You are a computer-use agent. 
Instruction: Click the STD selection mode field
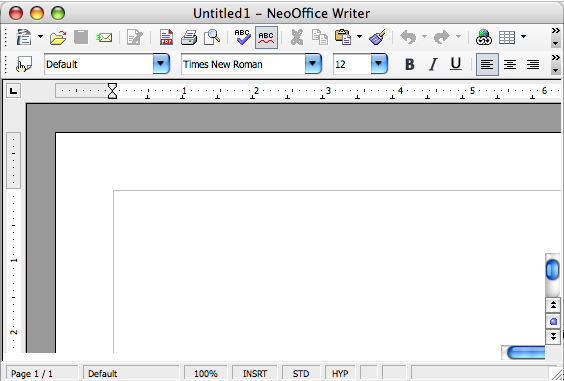coord(301,373)
